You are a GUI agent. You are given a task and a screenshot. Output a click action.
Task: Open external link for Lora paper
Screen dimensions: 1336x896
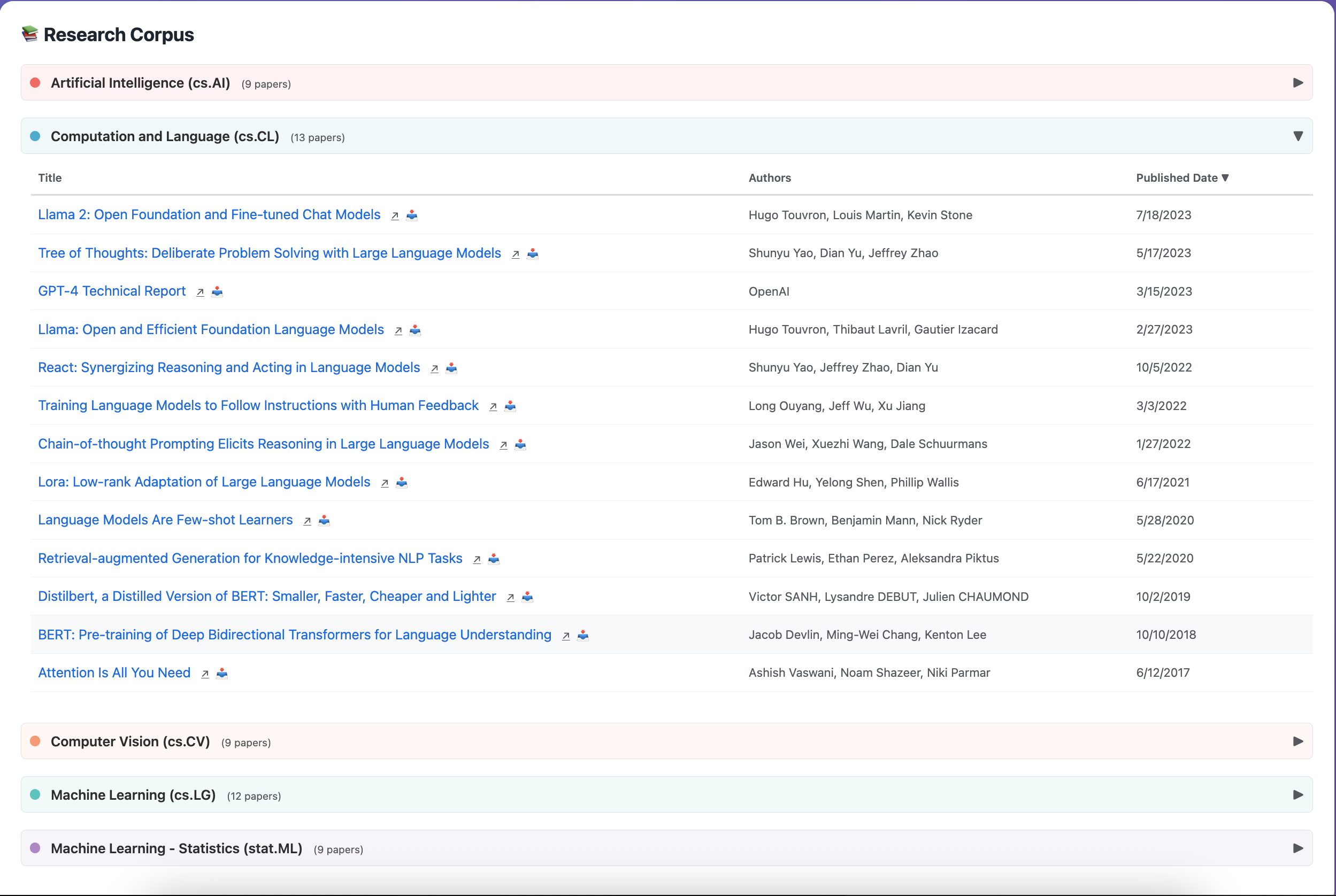coord(385,483)
